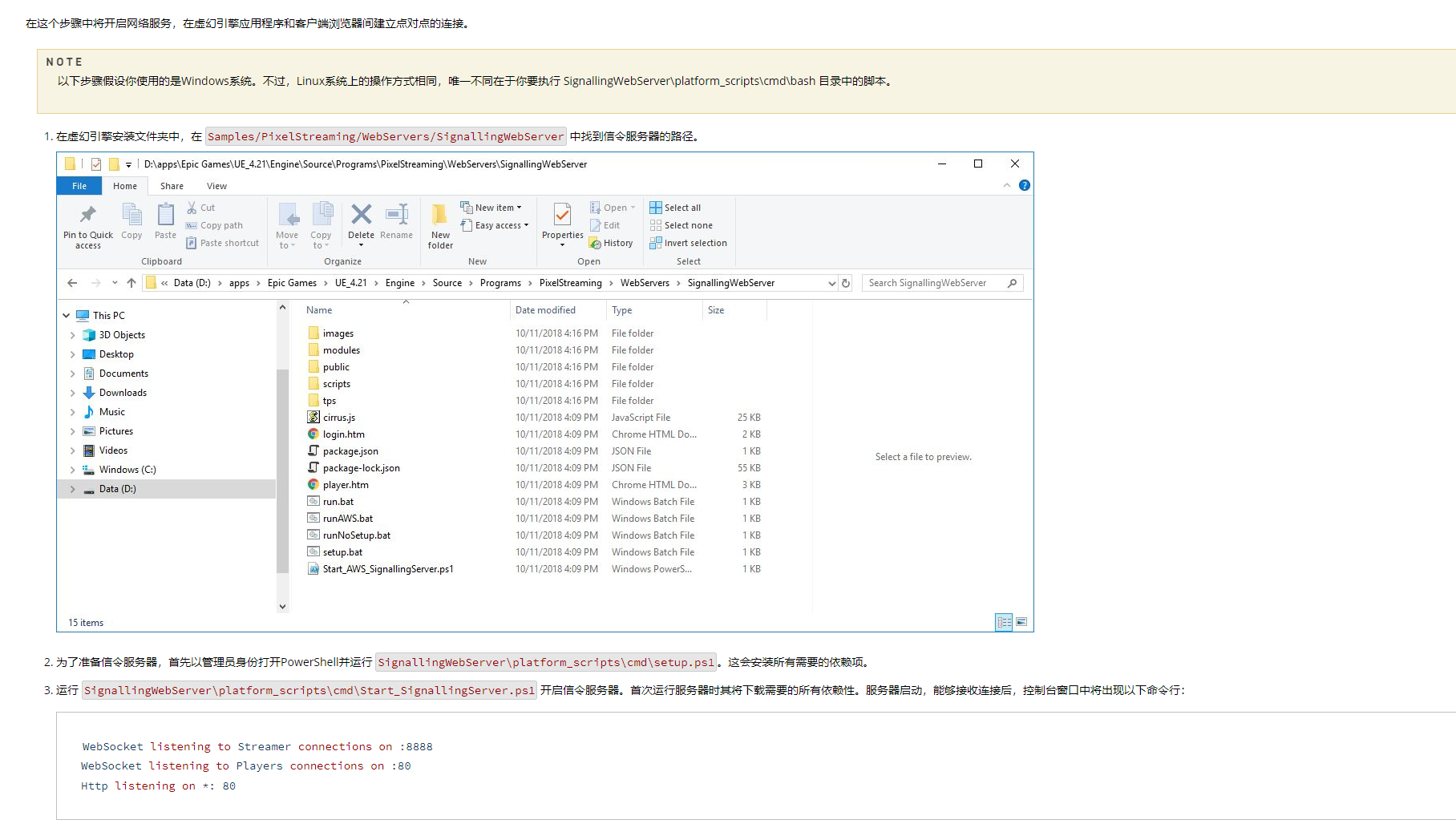The image size is (1456, 828).
Task: Click the red Delete X icon
Action: [362, 214]
